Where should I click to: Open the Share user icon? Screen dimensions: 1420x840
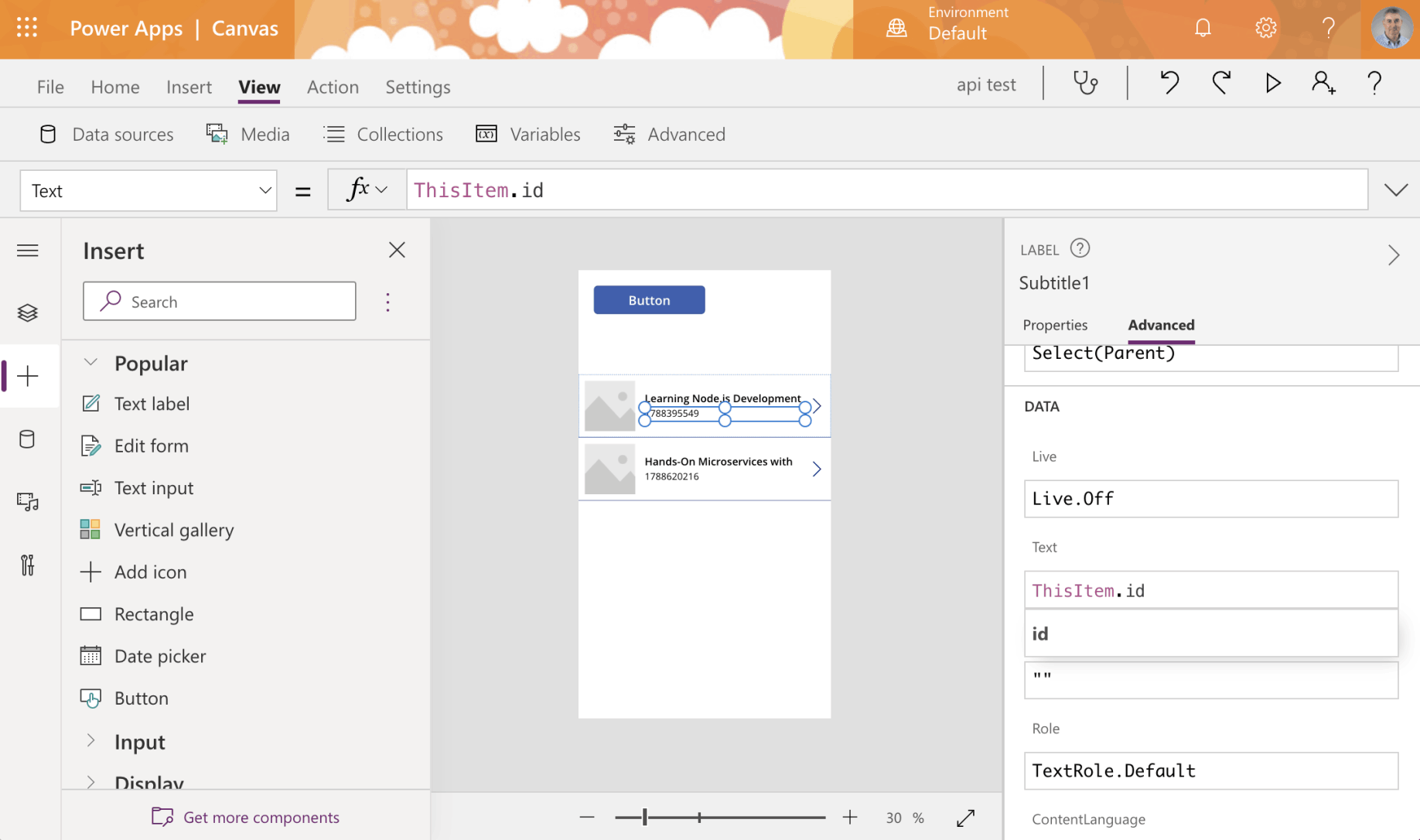click(1323, 84)
